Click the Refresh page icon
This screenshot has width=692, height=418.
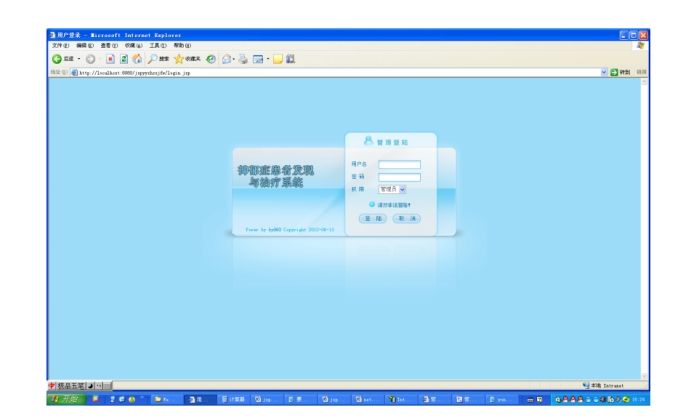pos(124,59)
